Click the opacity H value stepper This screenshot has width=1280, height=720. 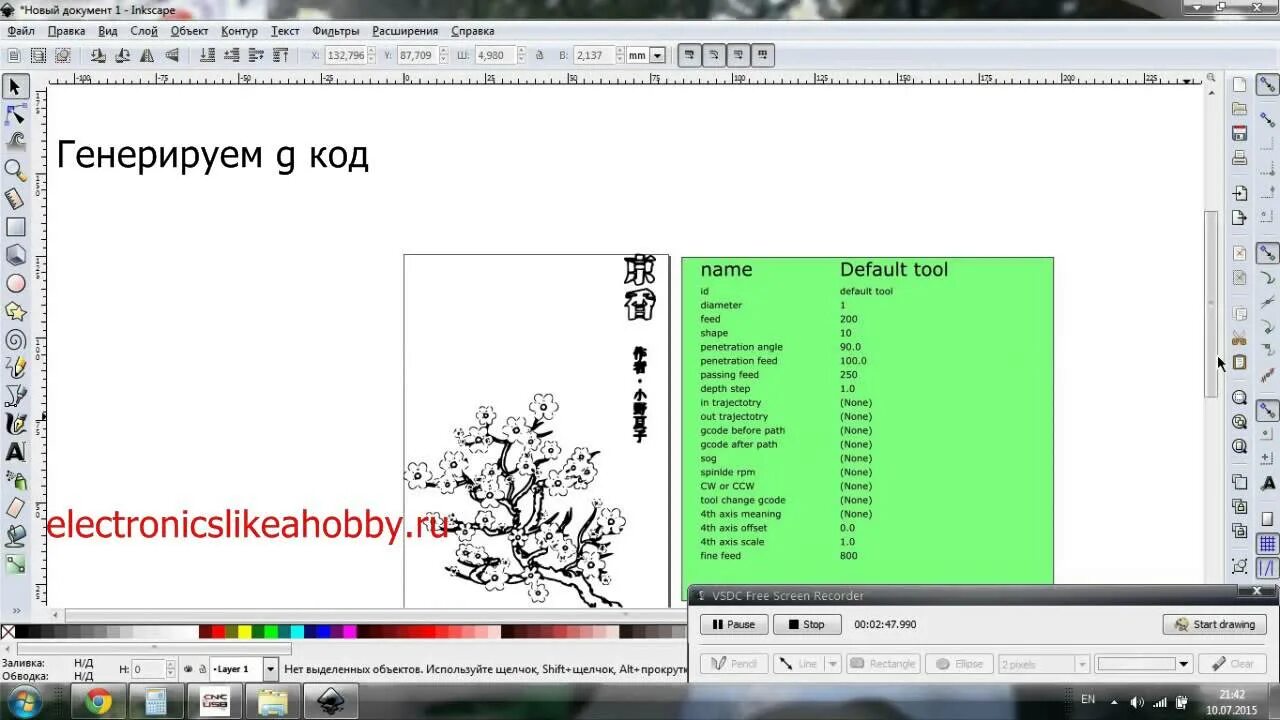[170, 669]
